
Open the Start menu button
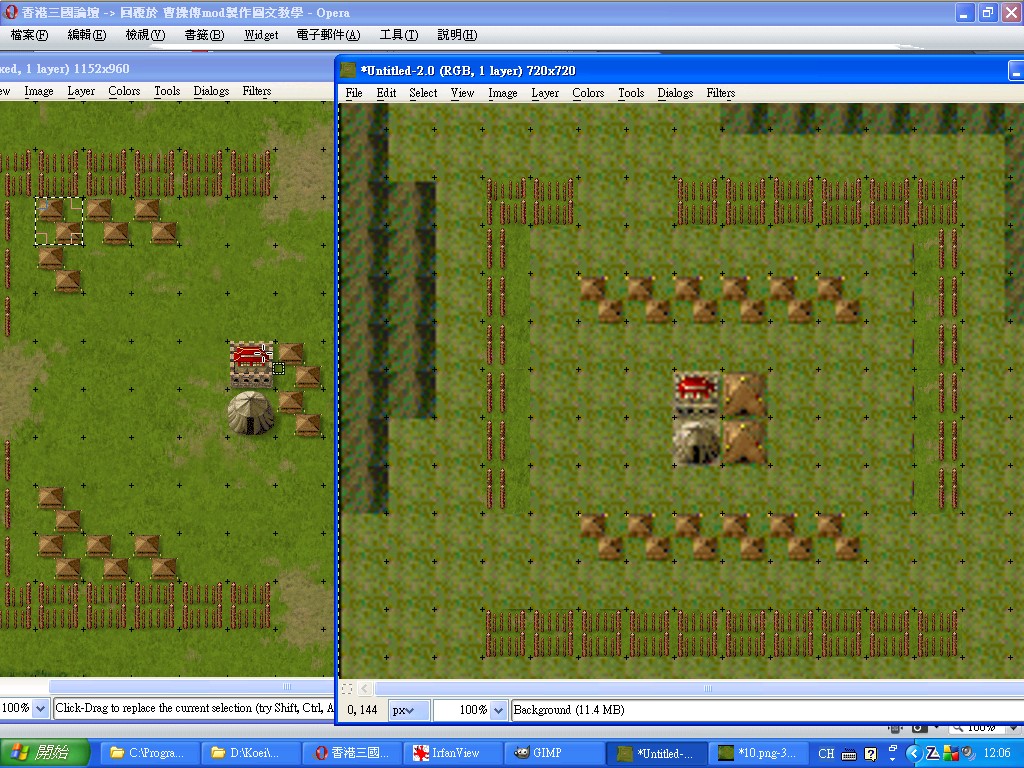click(44, 753)
